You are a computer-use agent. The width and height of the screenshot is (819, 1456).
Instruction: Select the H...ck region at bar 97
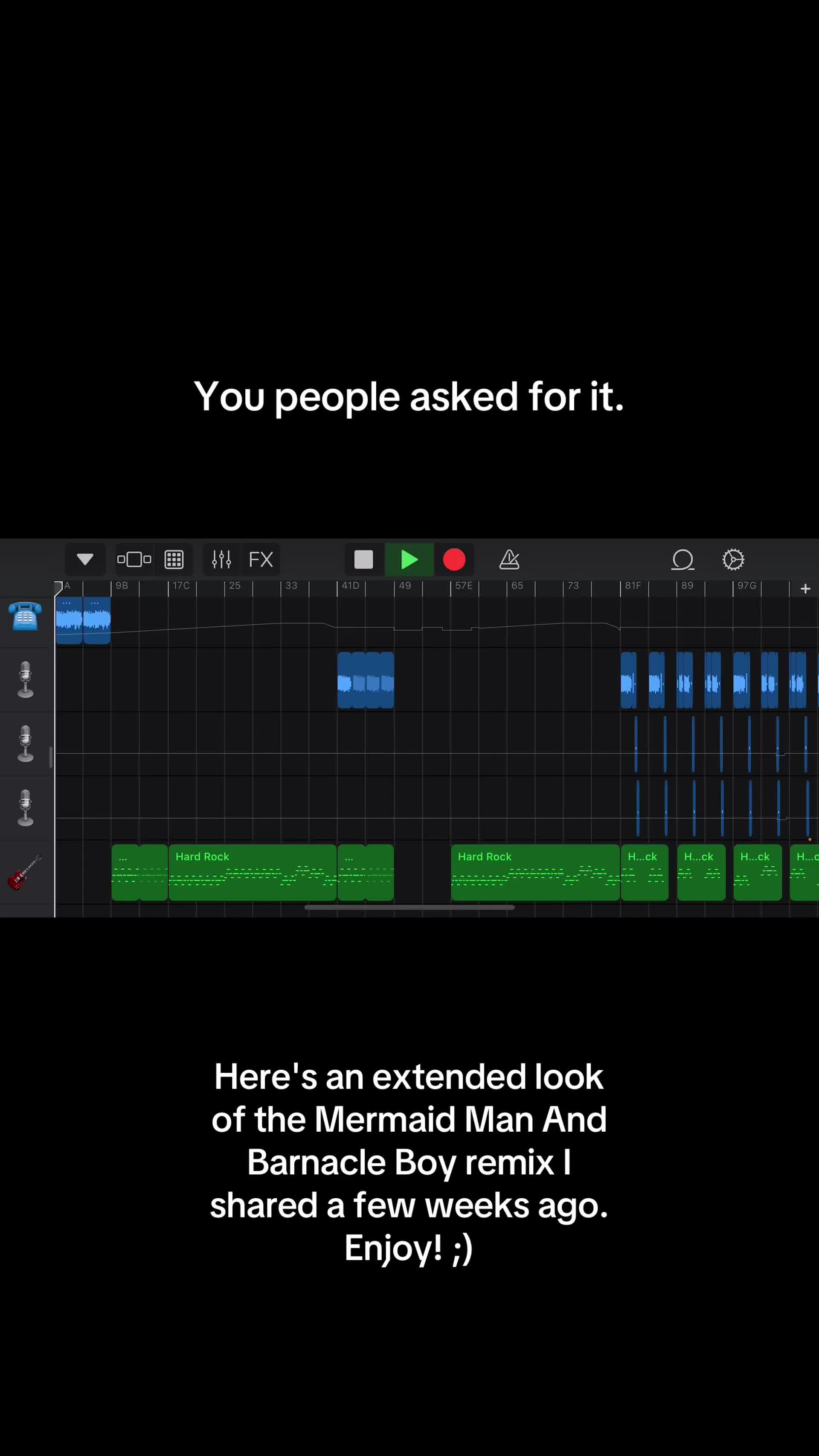[758, 872]
